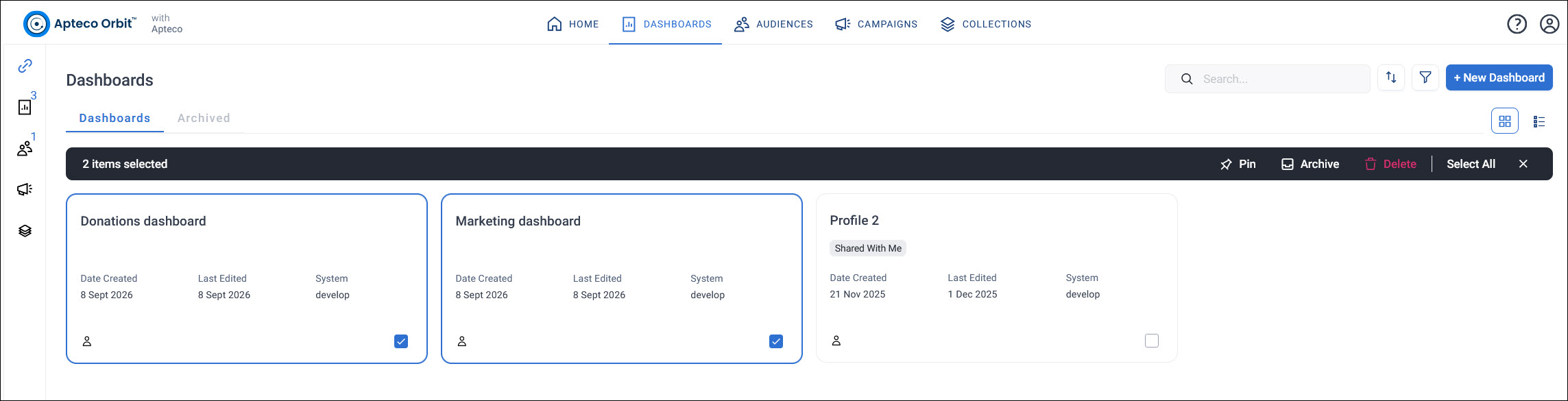
Task: Dismiss the selection bar with X
Action: (x=1523, y=164)
